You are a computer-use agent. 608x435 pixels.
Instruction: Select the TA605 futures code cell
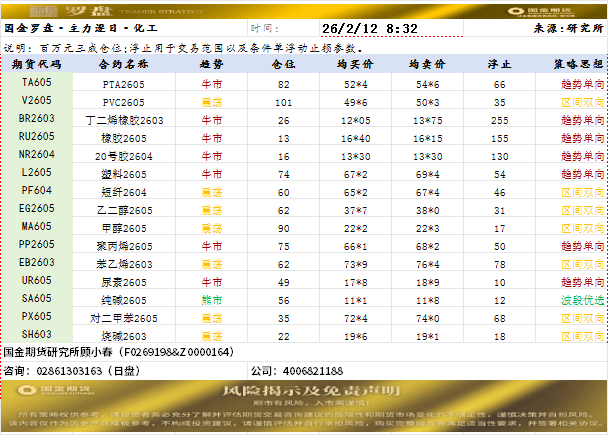pos(36,82)
